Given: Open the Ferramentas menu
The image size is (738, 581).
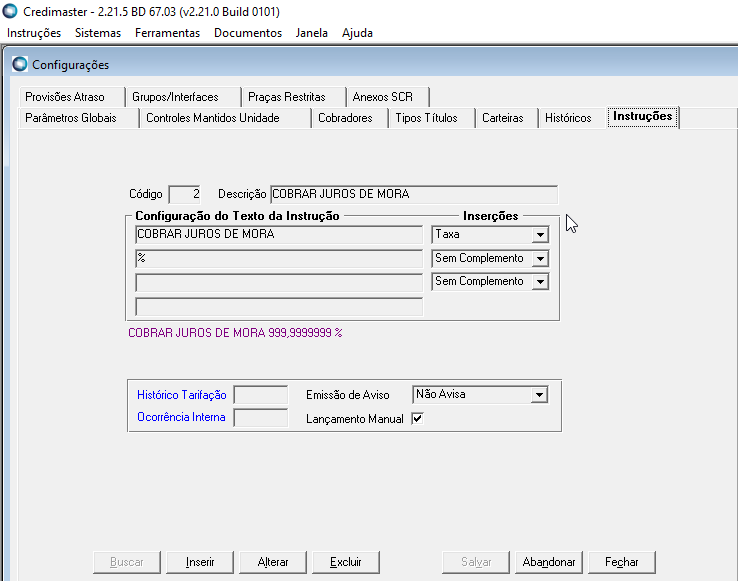Looking at the screenshot, I should (x=168, y=33).
